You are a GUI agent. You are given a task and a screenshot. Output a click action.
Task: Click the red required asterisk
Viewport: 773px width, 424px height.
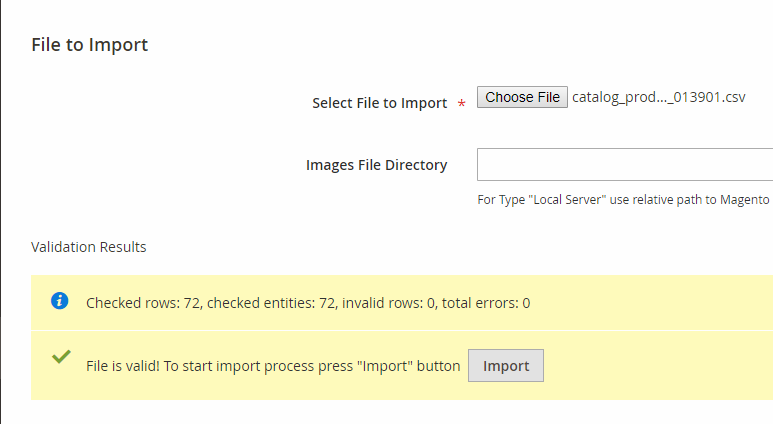pos(461,104)
